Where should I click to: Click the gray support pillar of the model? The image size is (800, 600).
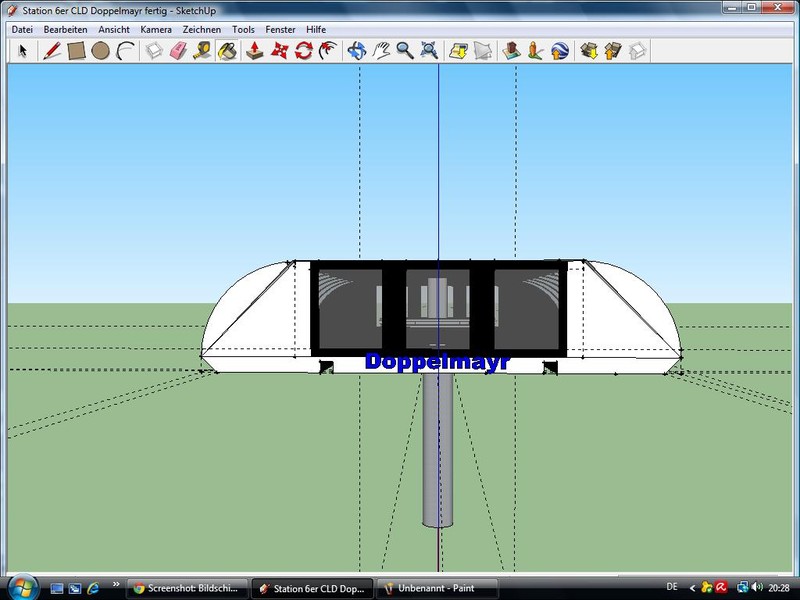pos(438,450)
